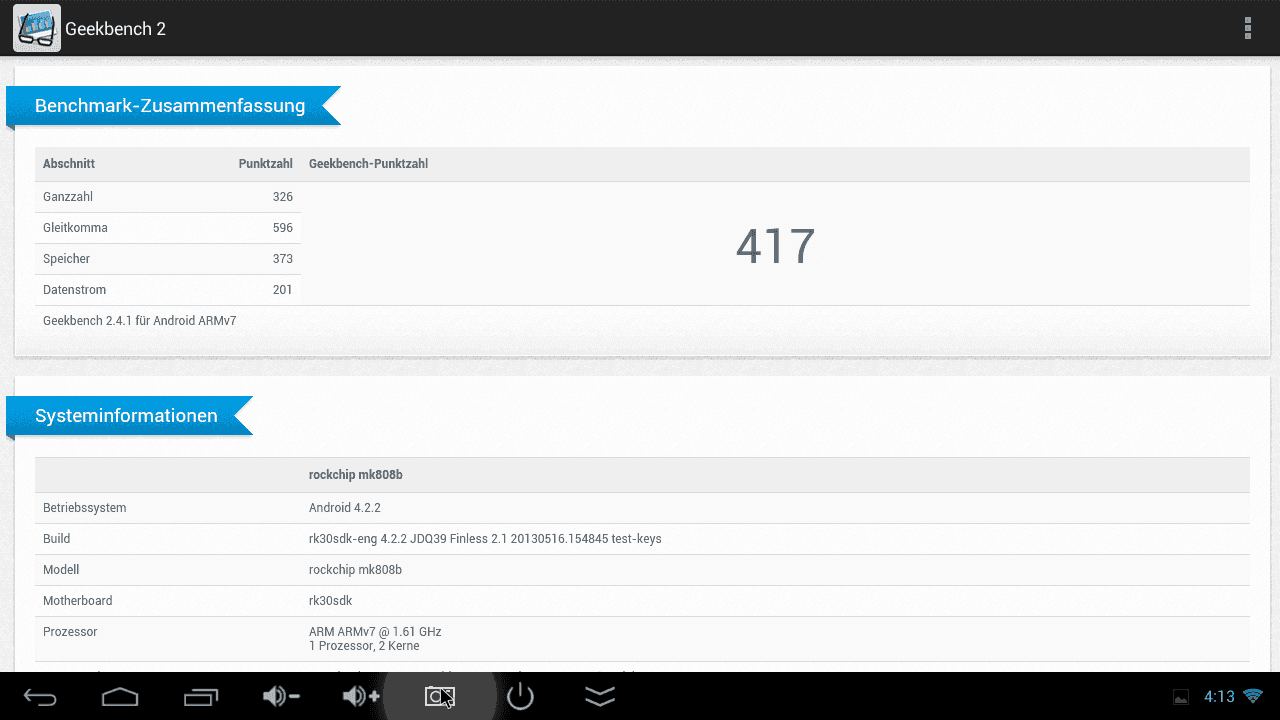Tap the rockchip mk808b table header
1280x720 pixels.
[x=355, y=475]
